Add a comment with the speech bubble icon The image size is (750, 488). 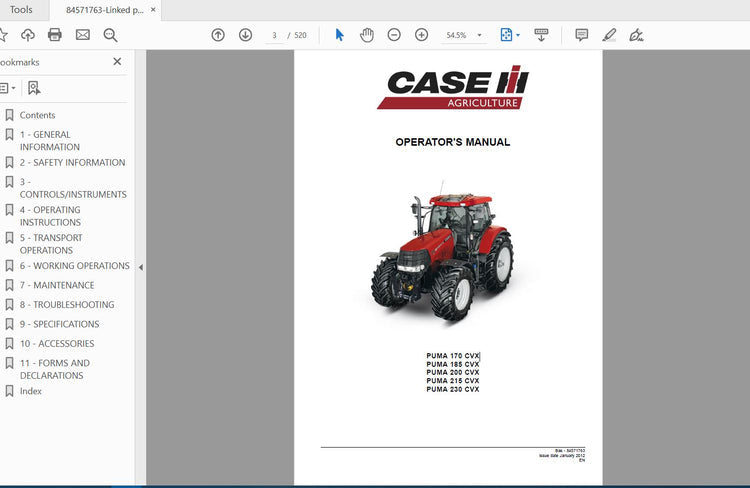point(582,35)
